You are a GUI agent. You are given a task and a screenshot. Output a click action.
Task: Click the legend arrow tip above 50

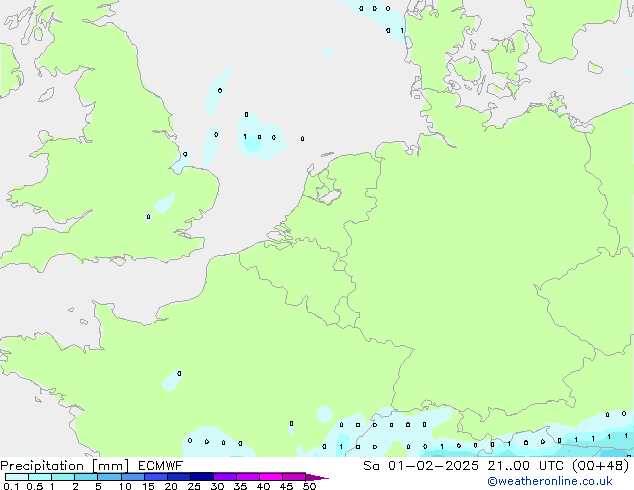pos(317,477)
